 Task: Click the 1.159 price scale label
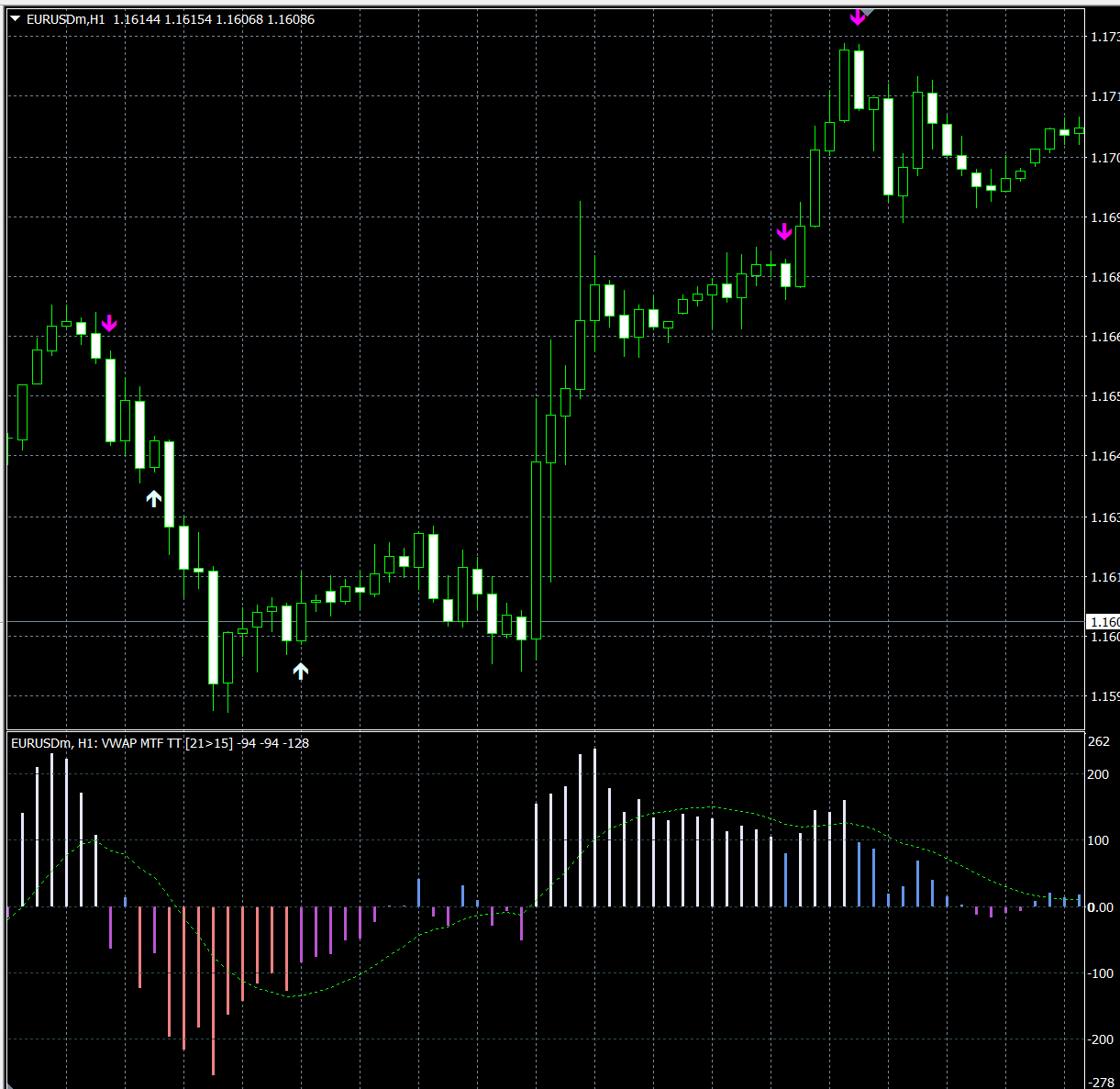click(x=1104, y=696)
